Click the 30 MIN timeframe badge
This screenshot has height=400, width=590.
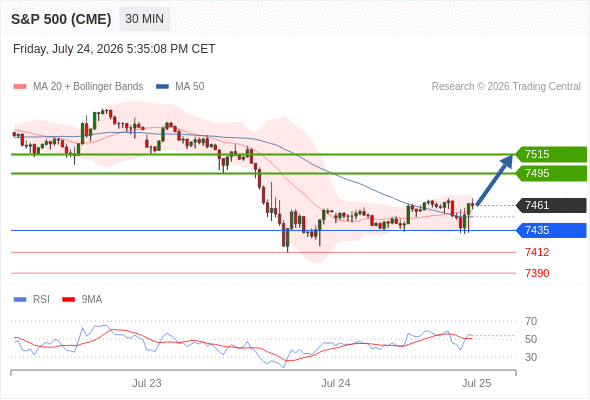point(144,19)
